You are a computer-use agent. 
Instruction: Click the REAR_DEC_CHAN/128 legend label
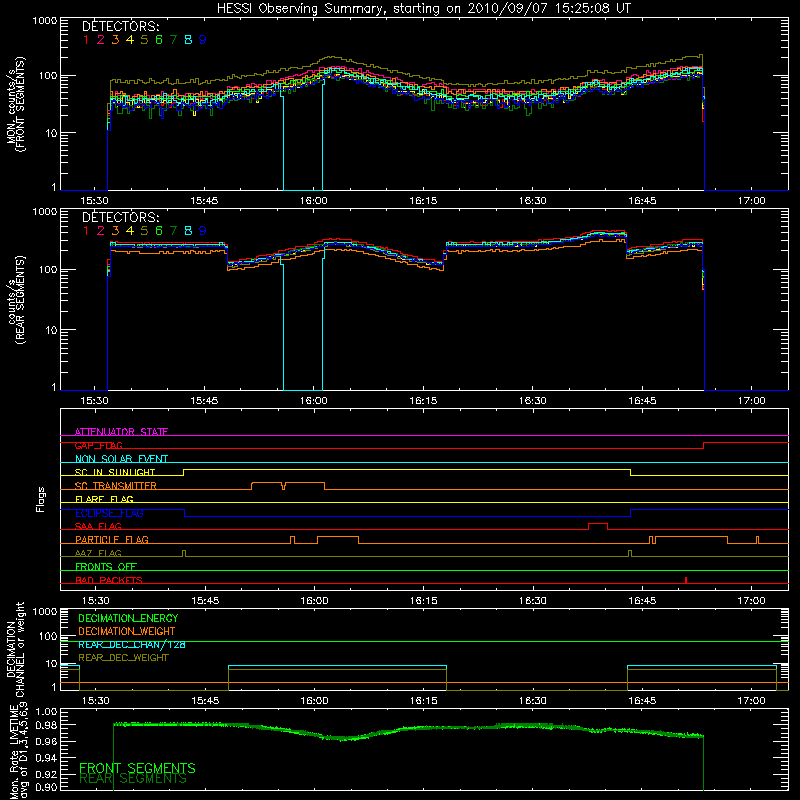click(132, 645)
